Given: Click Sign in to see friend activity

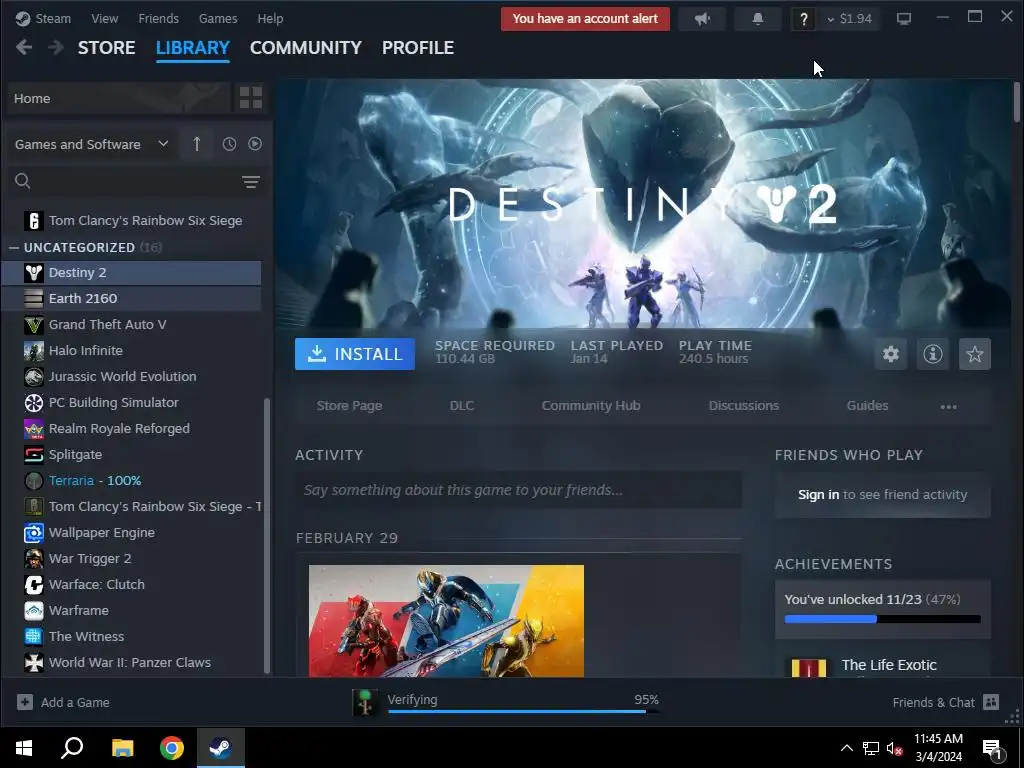Looking at the screenshot, I should click(x=882, y=495).
